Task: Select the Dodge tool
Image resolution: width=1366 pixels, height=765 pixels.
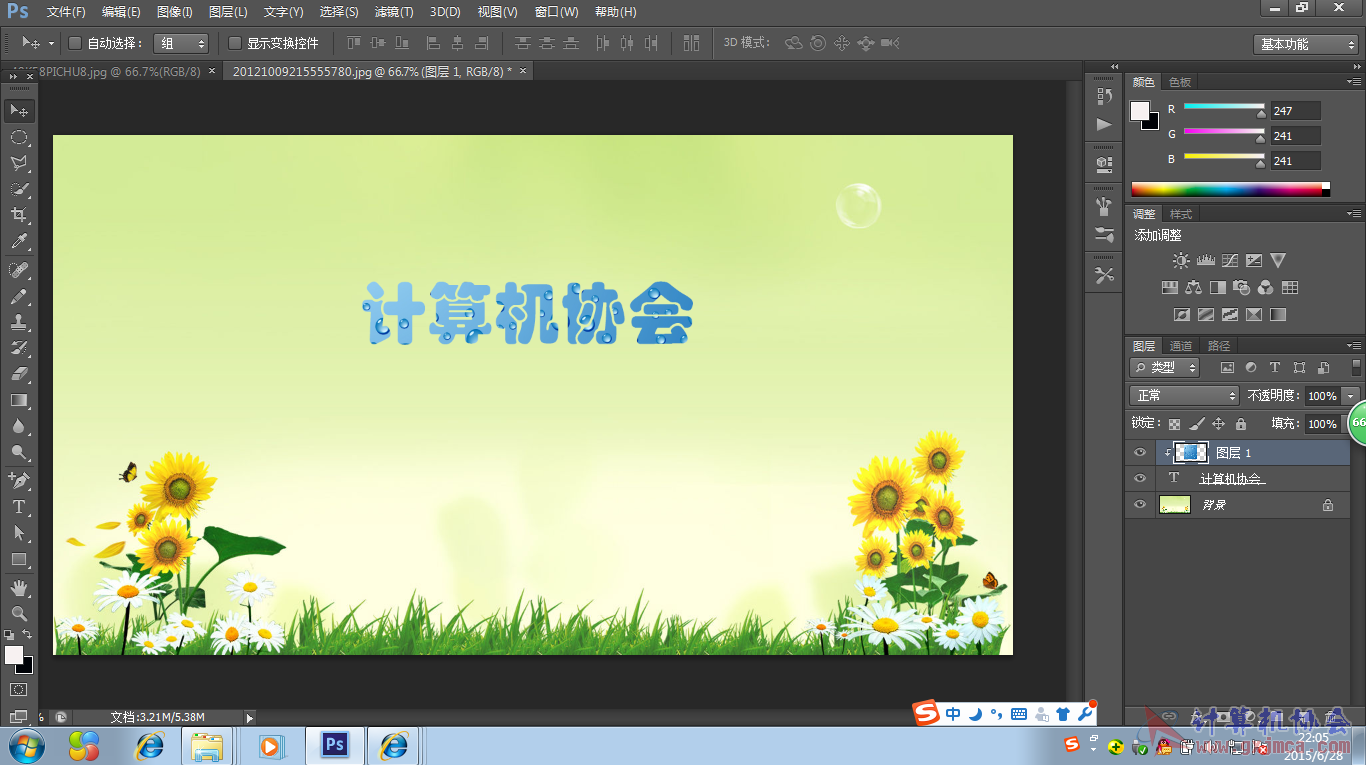Action: pyautogui.click(x=19, y=452)
